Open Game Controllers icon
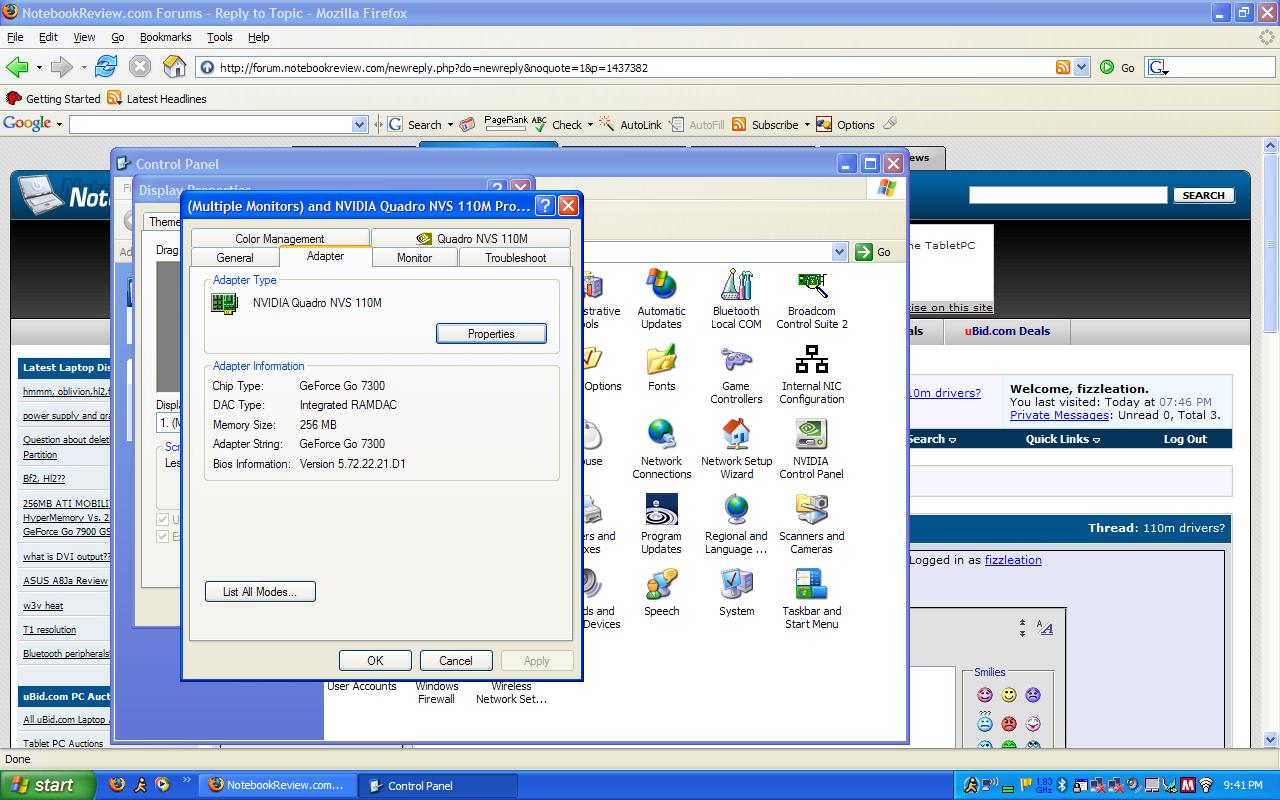 coord(736,374)
